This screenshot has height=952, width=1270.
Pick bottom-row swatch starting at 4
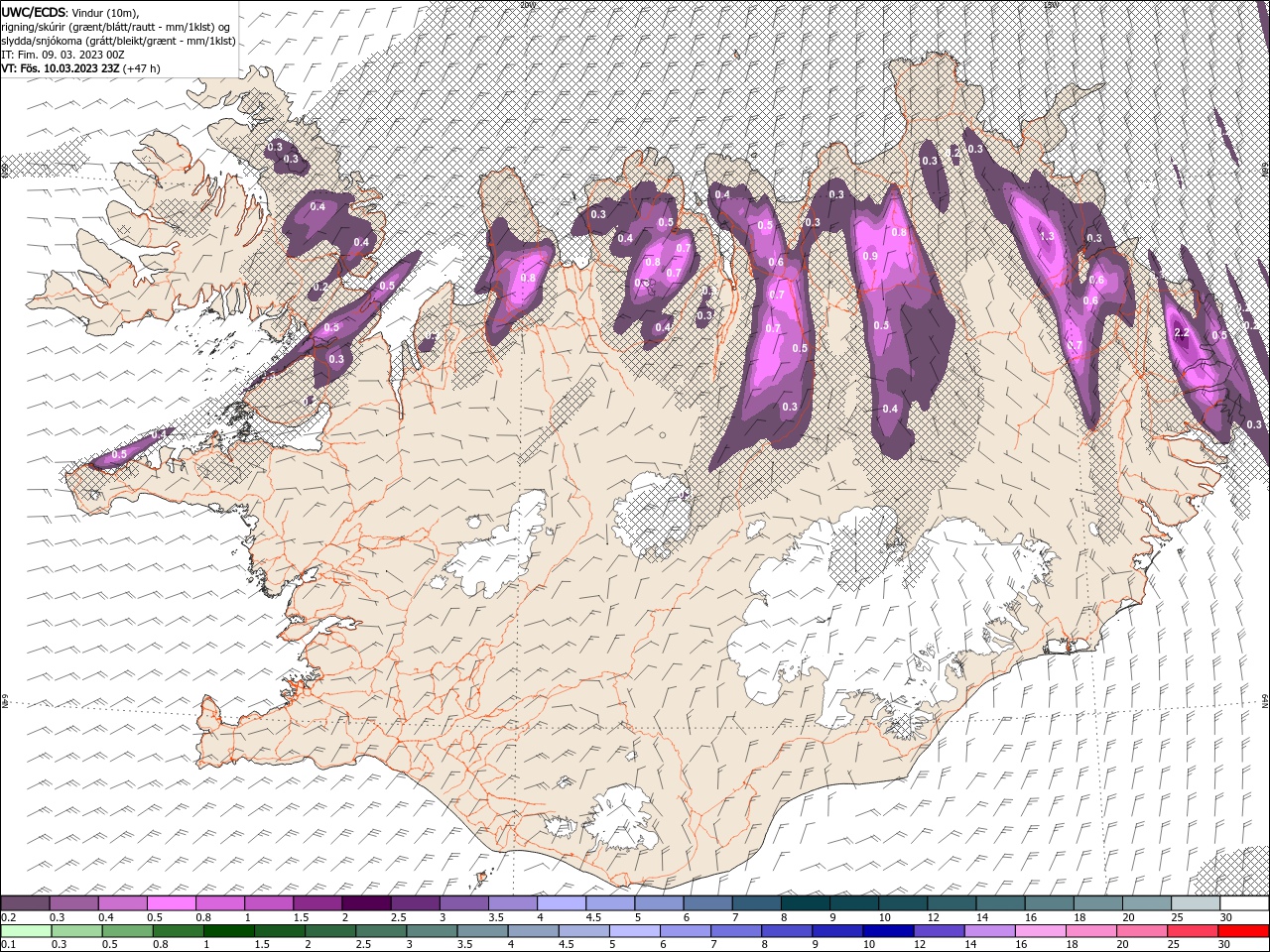coord(533,930)
